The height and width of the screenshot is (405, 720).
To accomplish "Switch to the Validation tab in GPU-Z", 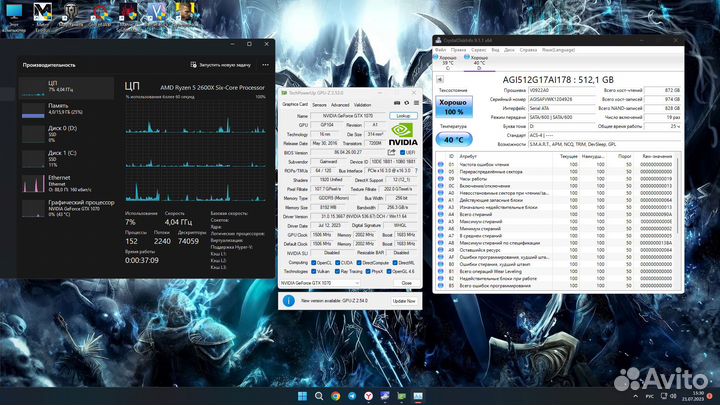I will click(362, 105).
